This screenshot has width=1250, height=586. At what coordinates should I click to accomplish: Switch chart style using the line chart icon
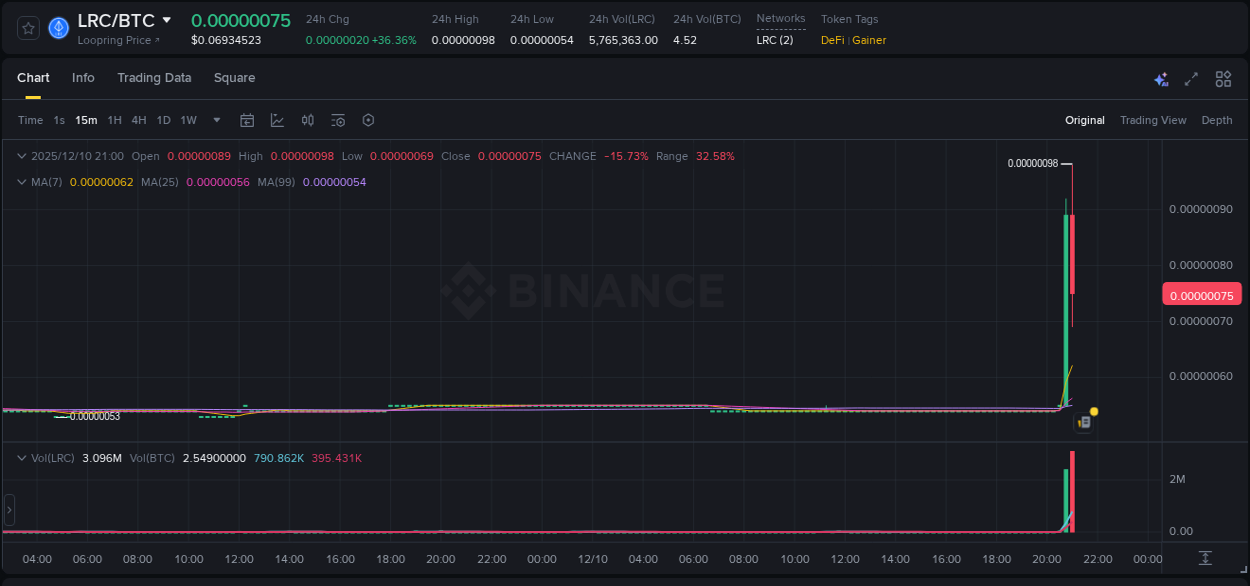[277, 120]
